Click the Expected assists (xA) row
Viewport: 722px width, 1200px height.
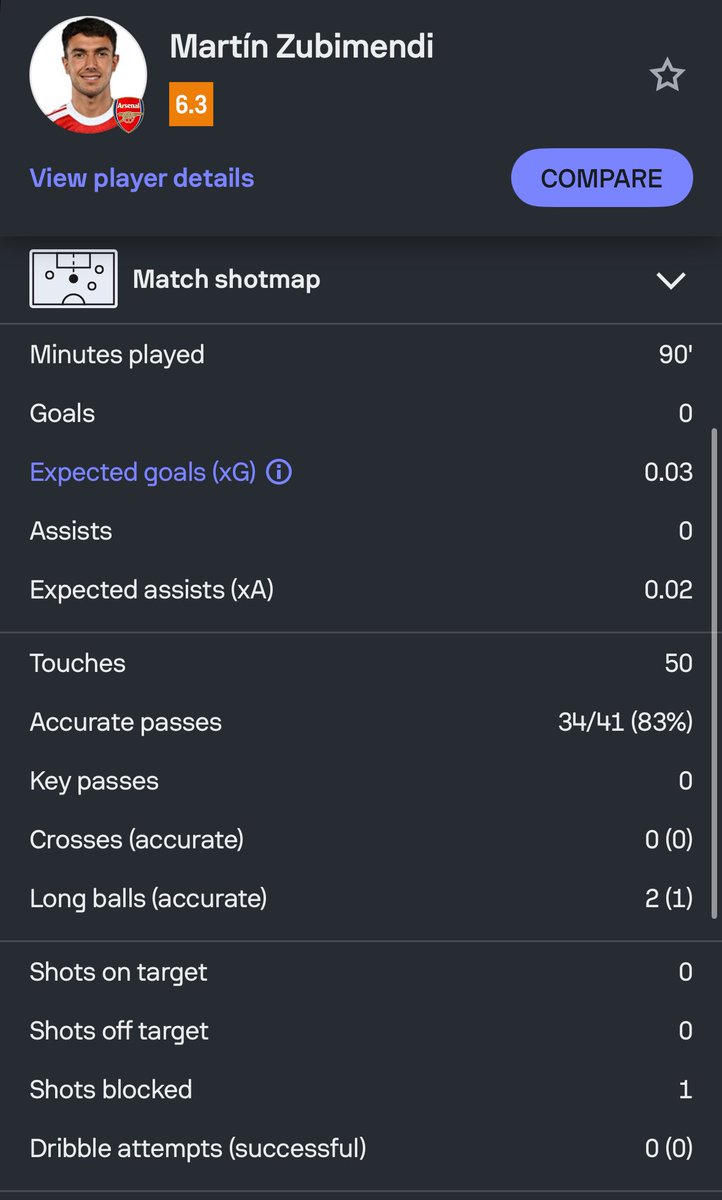[361, 589]
